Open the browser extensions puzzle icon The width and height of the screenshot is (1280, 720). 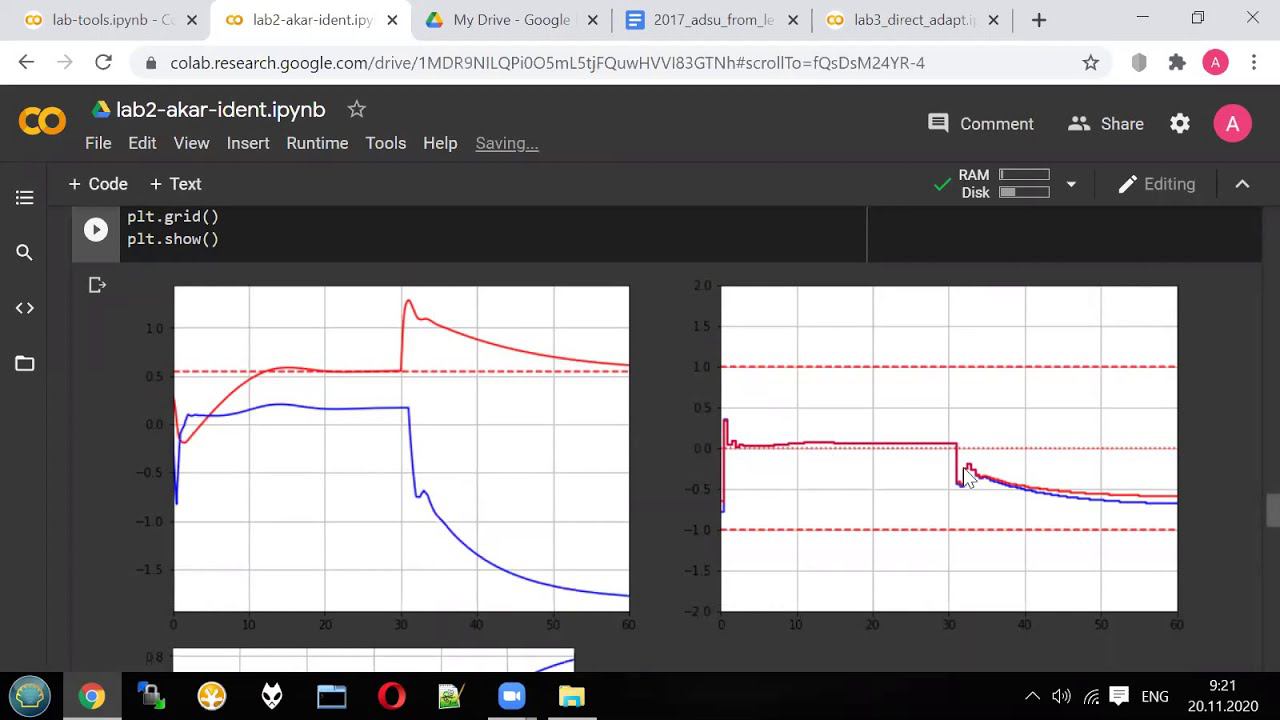point(1177,63)
